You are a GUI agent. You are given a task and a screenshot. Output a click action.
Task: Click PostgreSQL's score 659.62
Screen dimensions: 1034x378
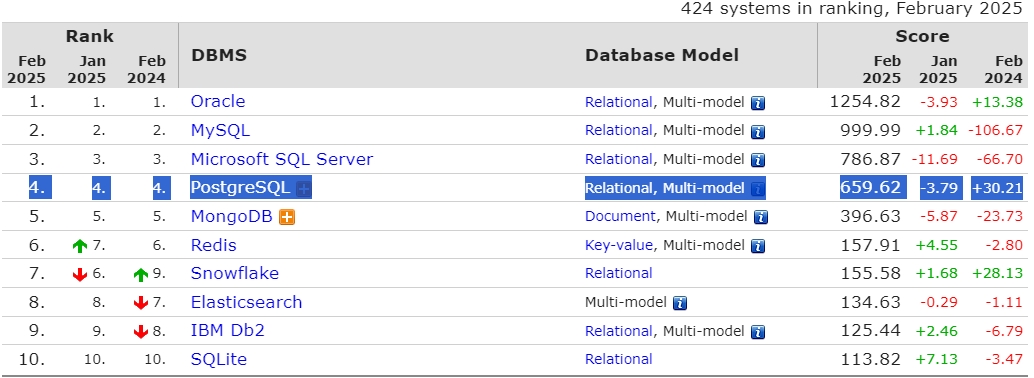click(x=870, y=188)
